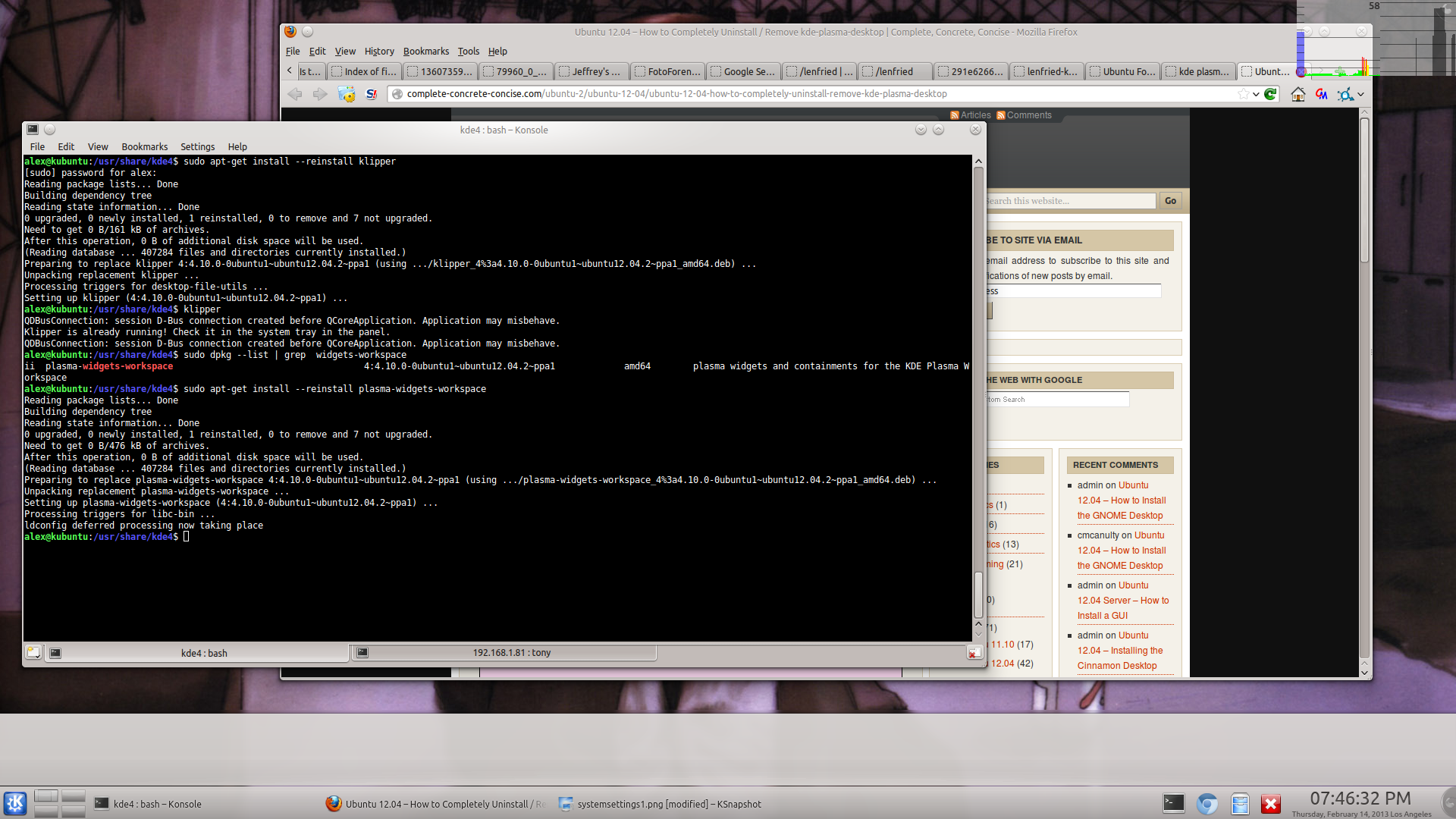Click the Gmail manager toolbar icon in Firefox
Image resolution: width=1456 pixels, height=819 pixels.
tap(1322, 94)
